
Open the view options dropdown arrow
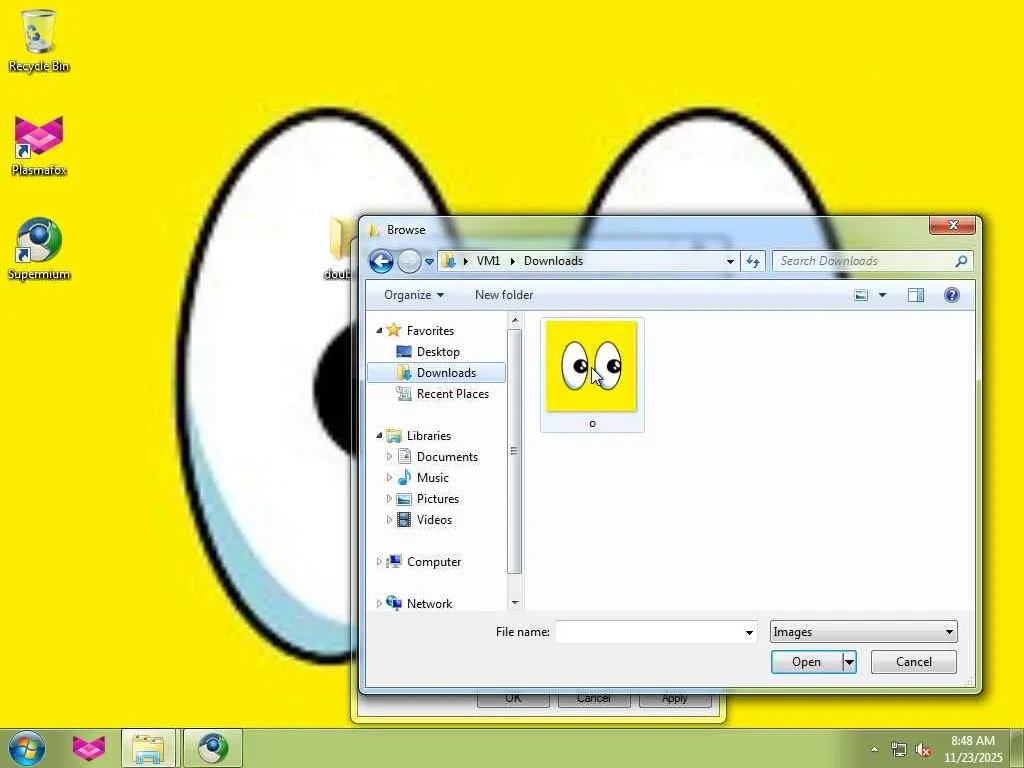(882, 295)
